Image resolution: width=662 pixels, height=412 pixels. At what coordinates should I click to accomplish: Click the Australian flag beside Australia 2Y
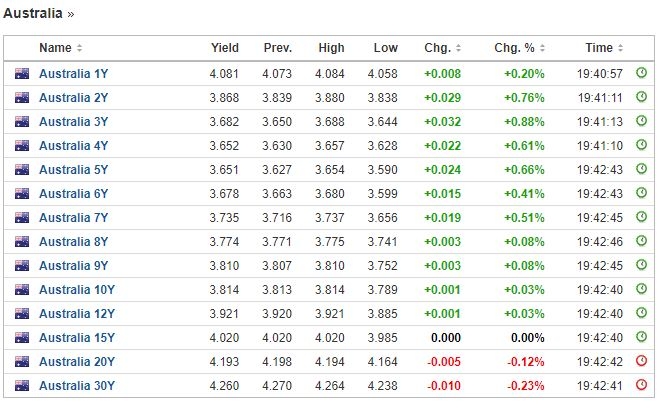pyautogui.click(x=22, y=98)
